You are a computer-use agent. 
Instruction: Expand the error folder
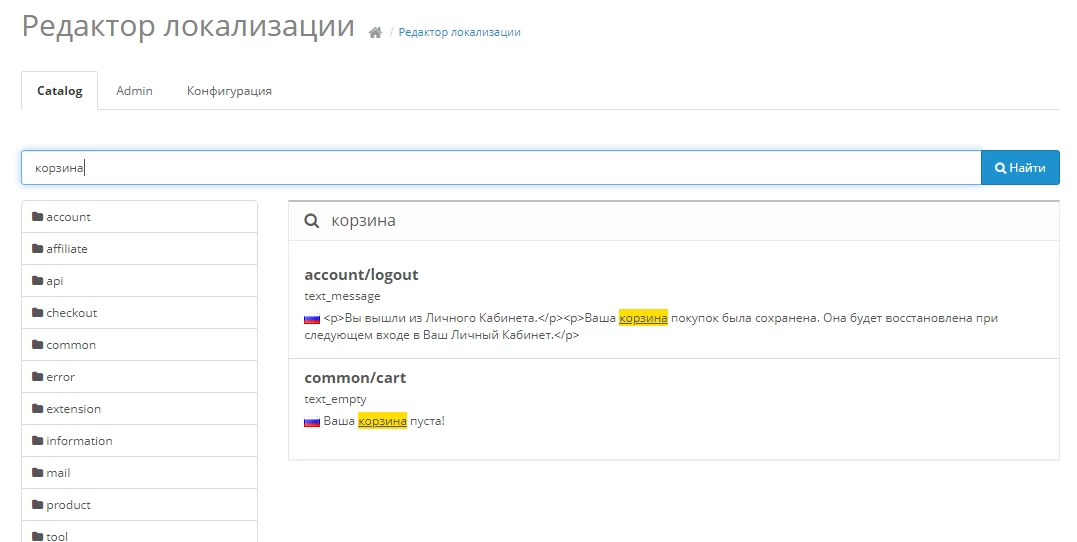[139, 377]
